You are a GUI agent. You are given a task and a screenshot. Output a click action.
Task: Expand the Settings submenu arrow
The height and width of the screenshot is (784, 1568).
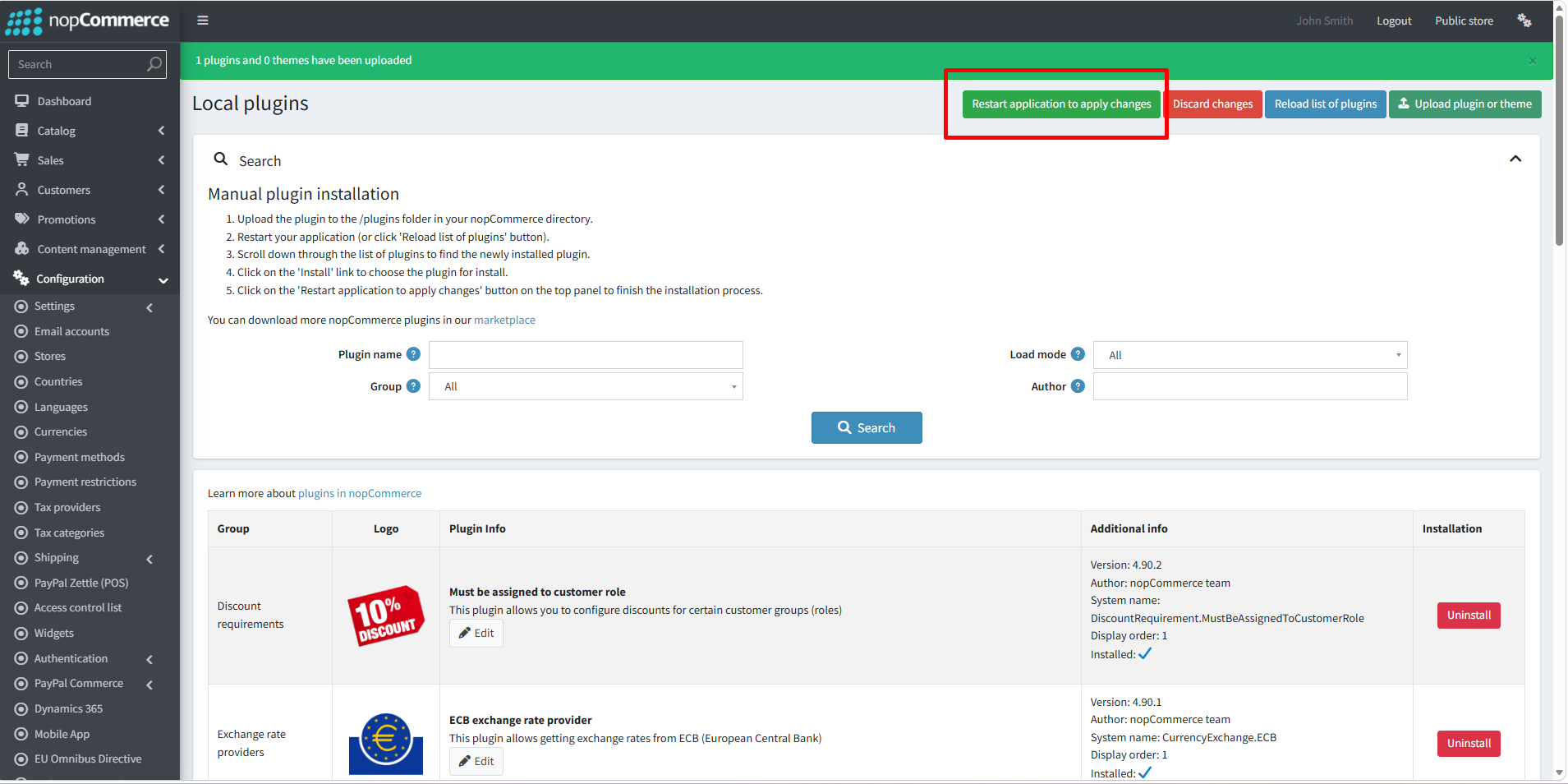(149, 307)
